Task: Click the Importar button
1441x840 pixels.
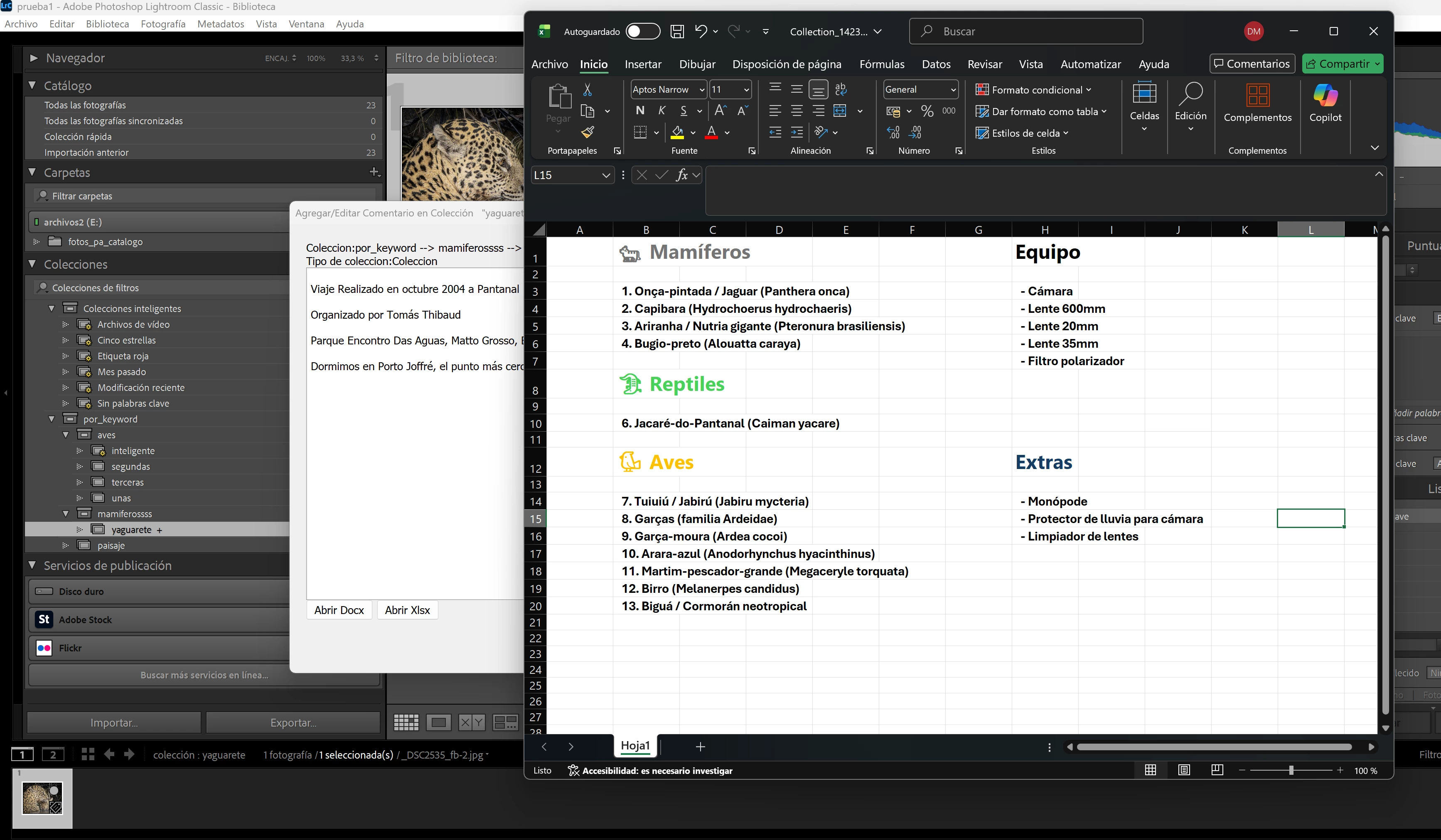Action: (114, 722)
